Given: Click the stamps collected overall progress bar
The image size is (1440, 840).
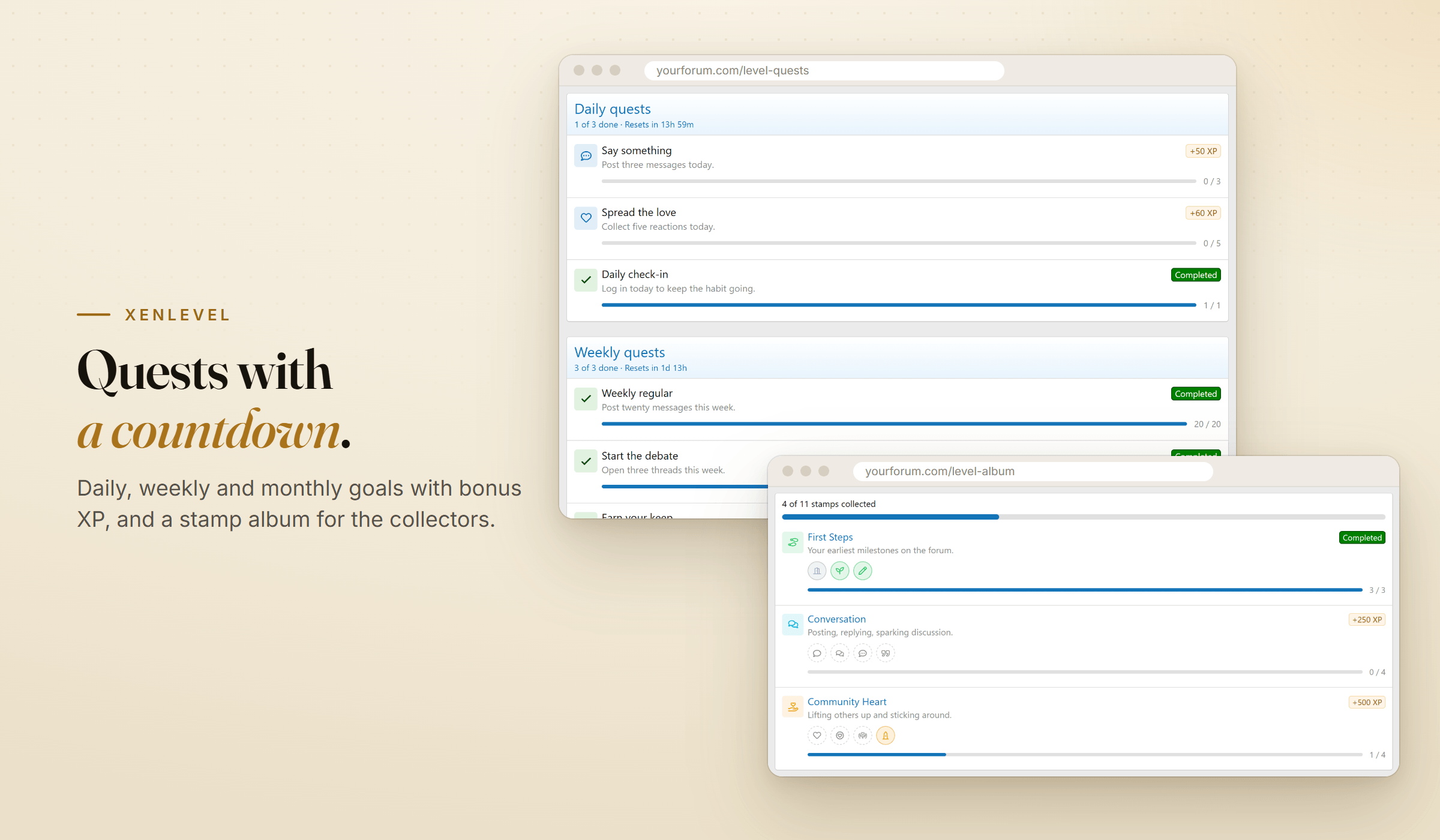Looking at the screenshot, I should pos(1084,517).
